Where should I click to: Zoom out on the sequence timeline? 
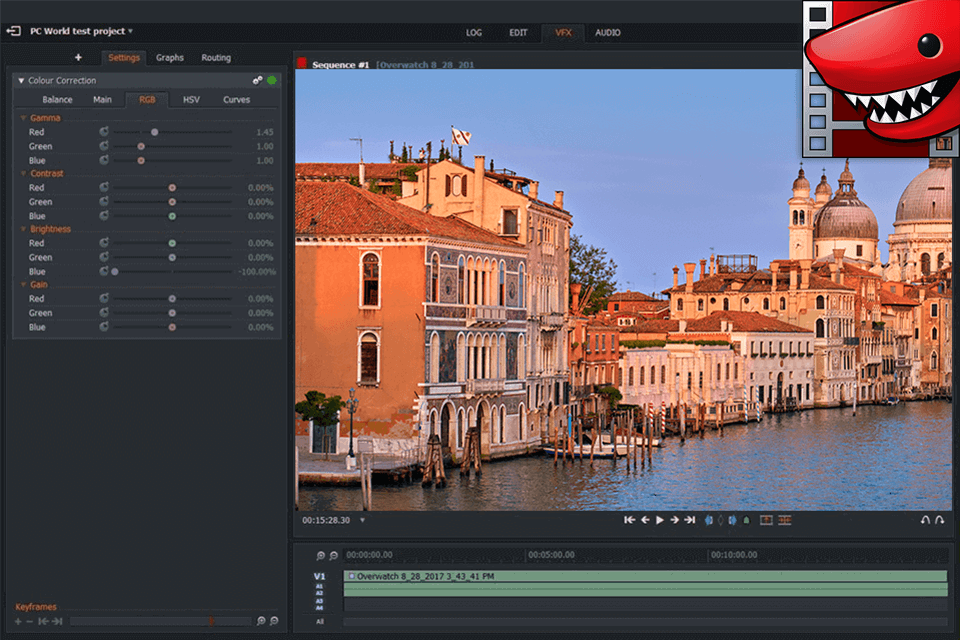334,555
